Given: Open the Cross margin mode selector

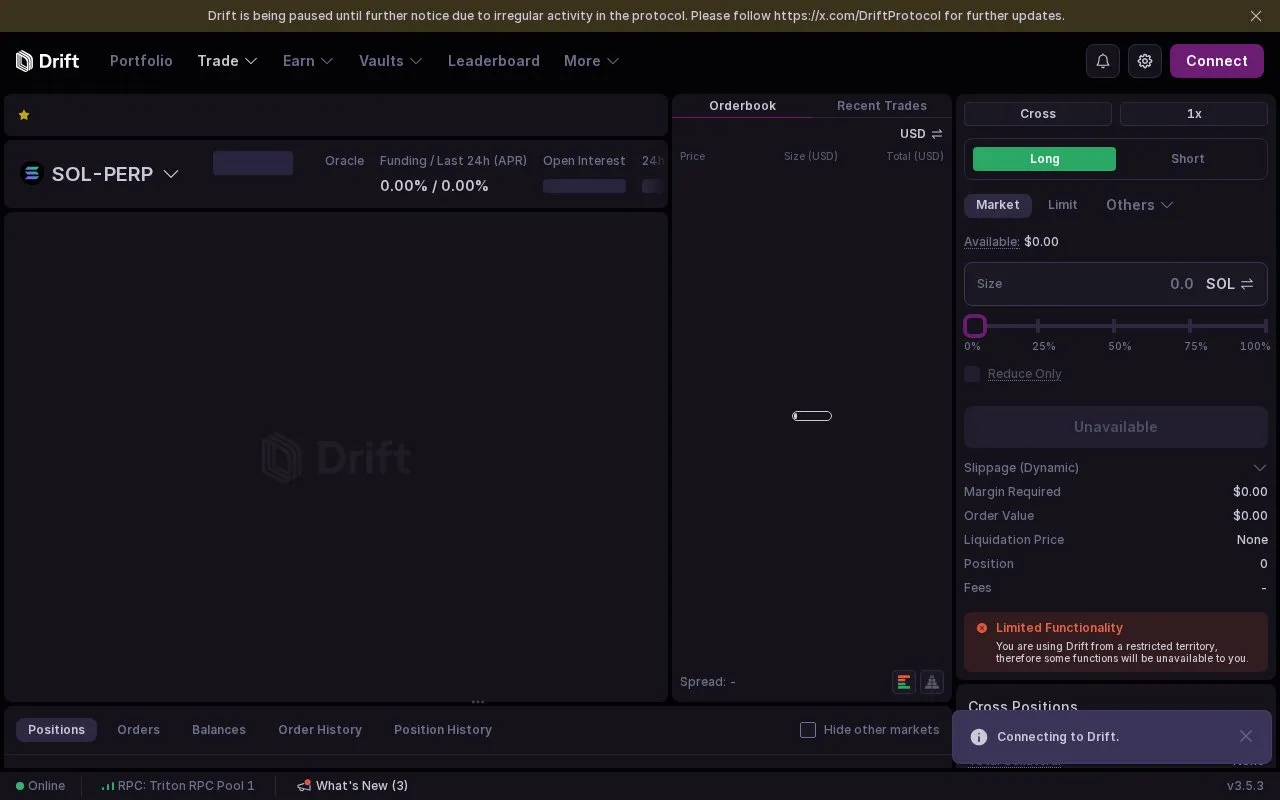Looking at the screenshot, I should coord(1038,114).
